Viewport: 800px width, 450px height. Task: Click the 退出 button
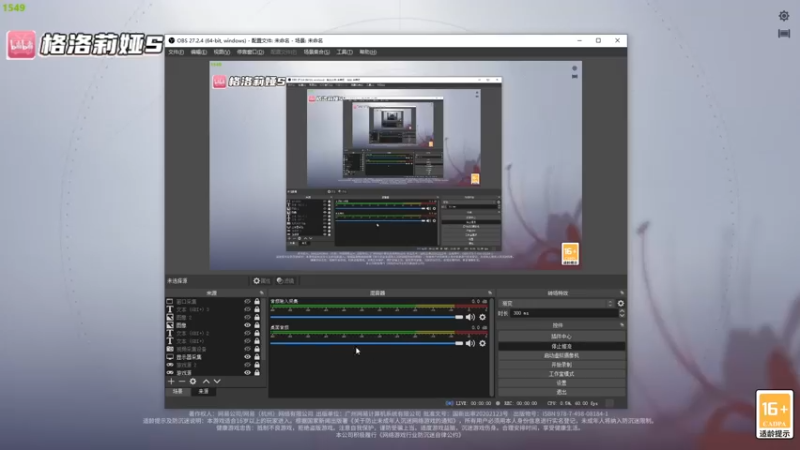point(561,392)
